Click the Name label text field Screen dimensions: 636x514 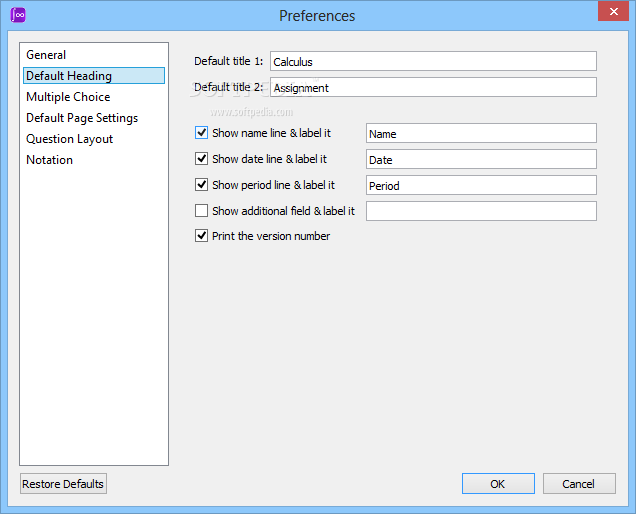pyautogui.click(x=481, y=133)
